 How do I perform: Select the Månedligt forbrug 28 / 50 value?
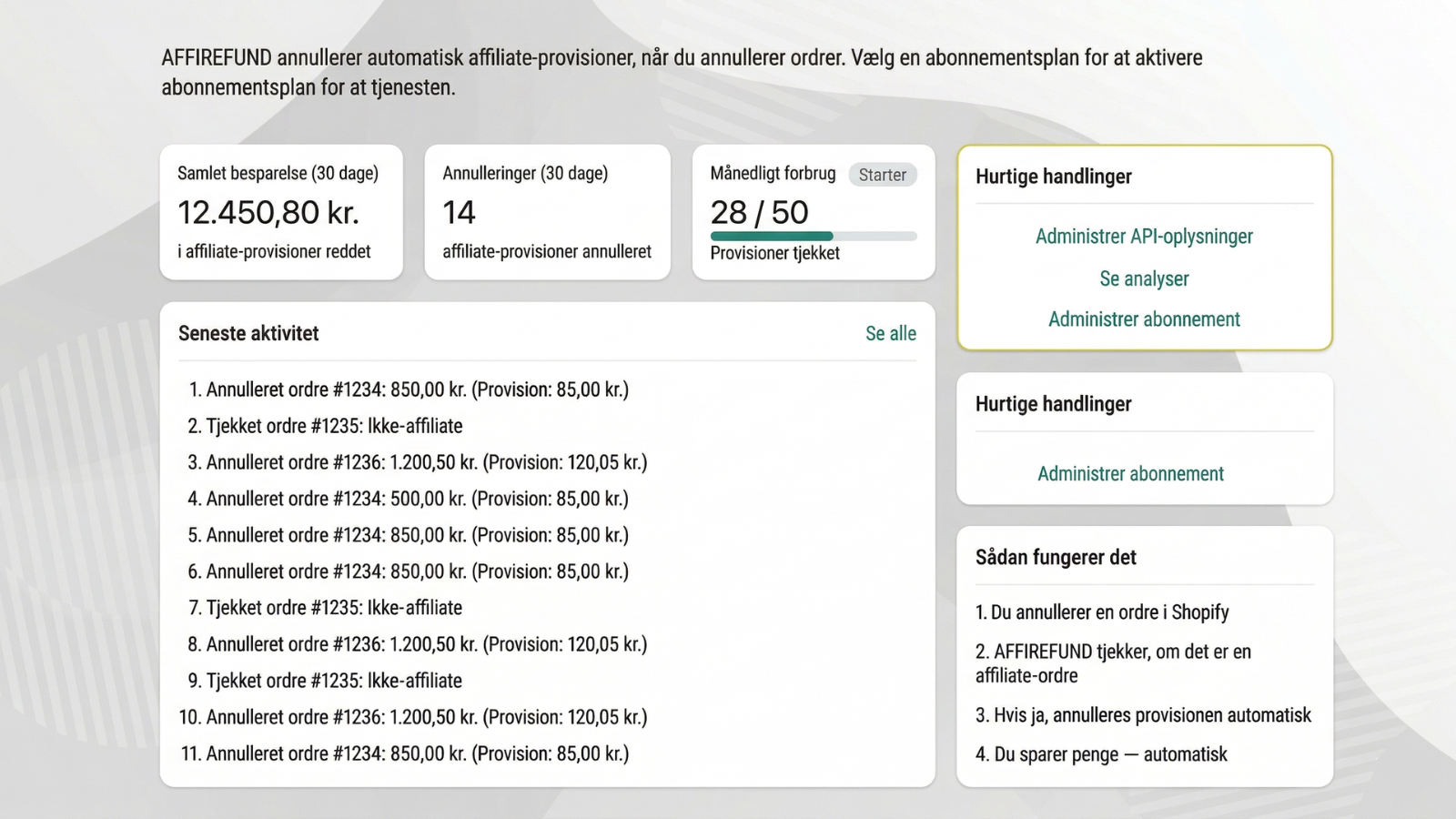point(759,212)
